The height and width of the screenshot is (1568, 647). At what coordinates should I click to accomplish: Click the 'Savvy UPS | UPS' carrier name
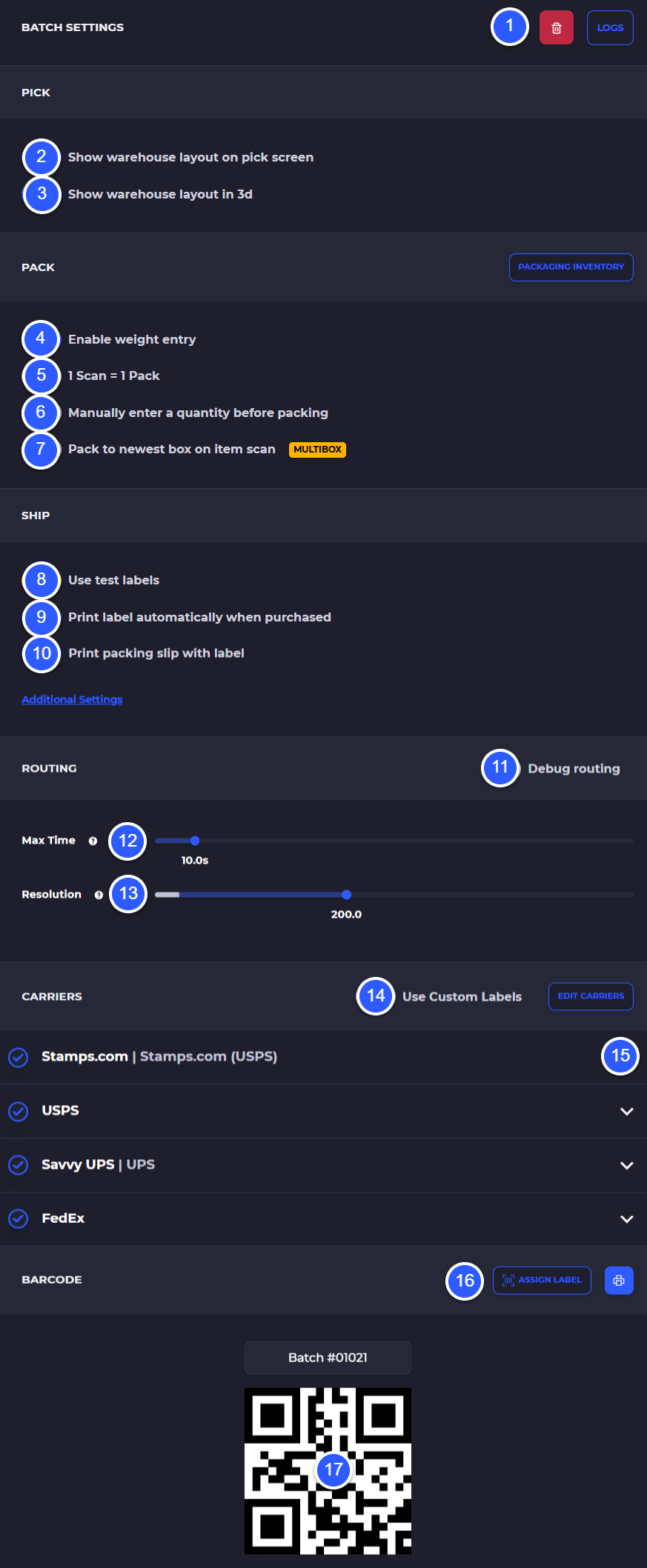(x=98, y=1164)
